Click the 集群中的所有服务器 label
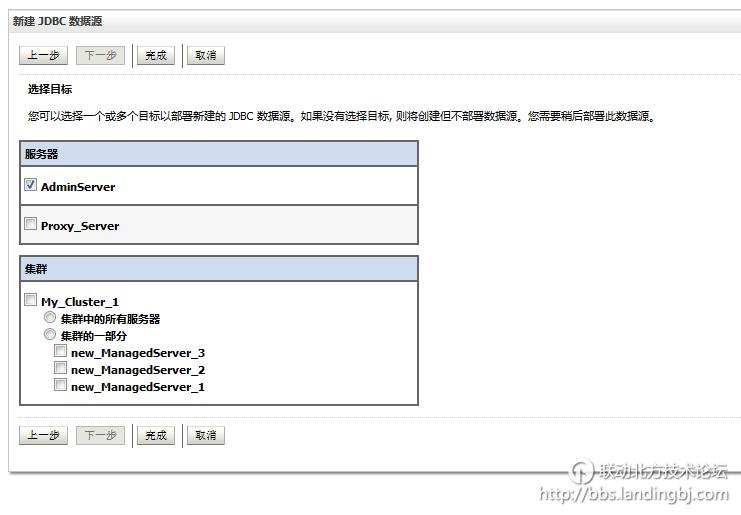The width and height of the screenshot is (741, 515). pyautogui.click(x=111, y=319)
